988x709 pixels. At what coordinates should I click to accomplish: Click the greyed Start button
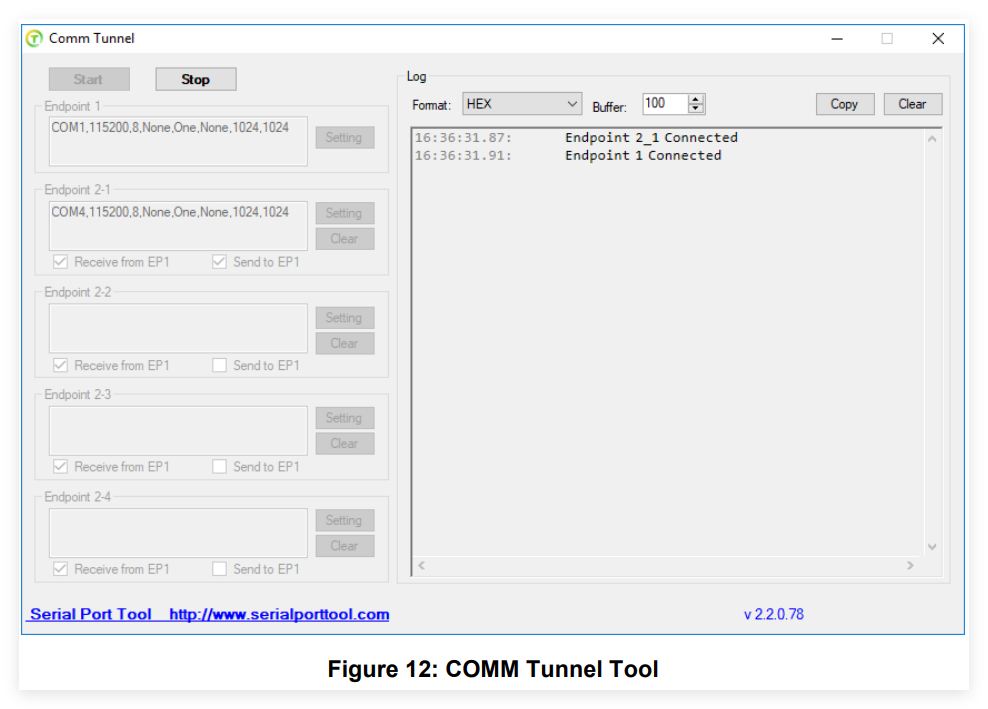click(x=89, y=79)
